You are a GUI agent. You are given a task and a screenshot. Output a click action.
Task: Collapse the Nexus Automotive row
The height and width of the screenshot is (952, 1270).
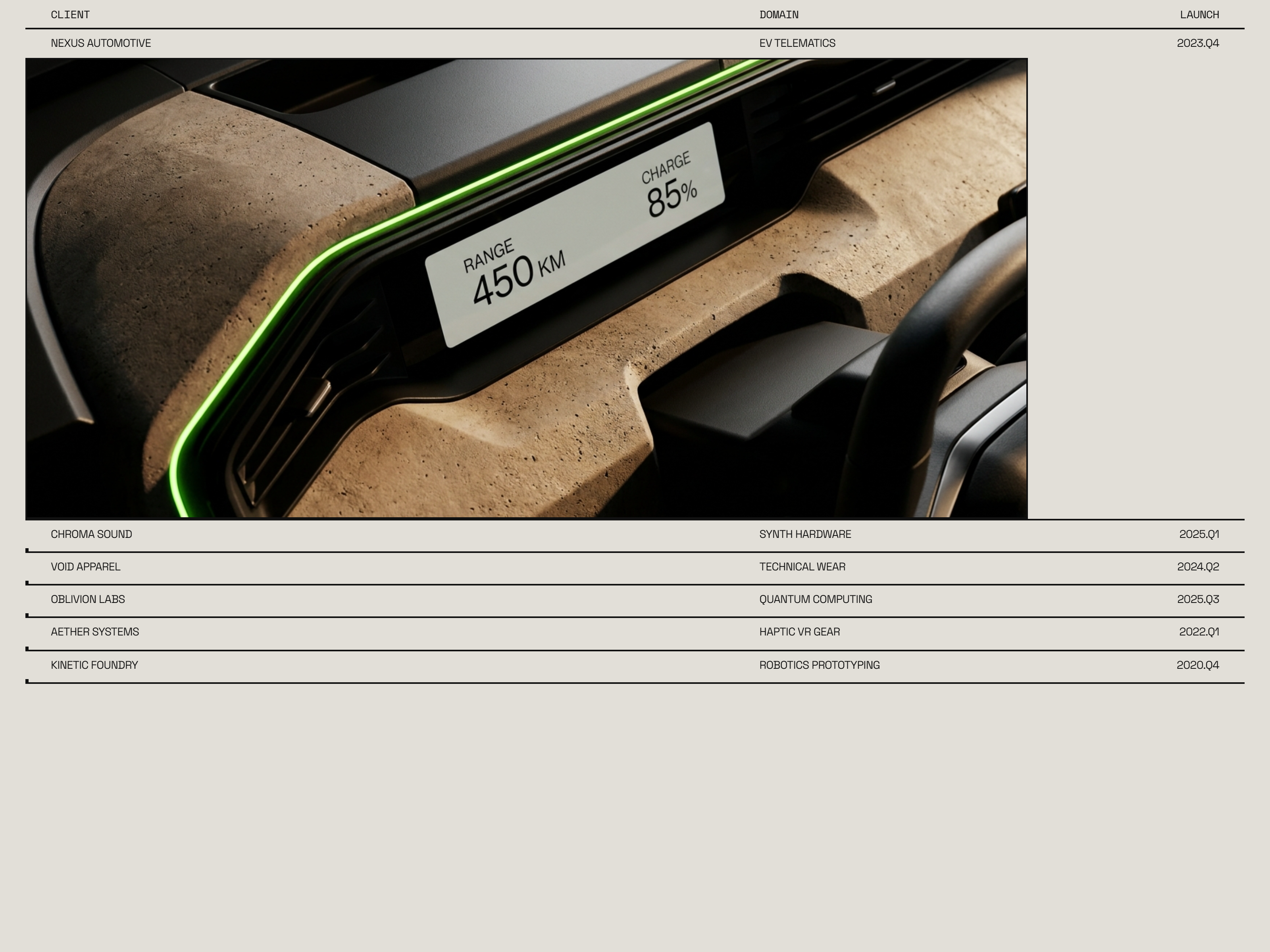pyautogui.click(x=635, y=43)
